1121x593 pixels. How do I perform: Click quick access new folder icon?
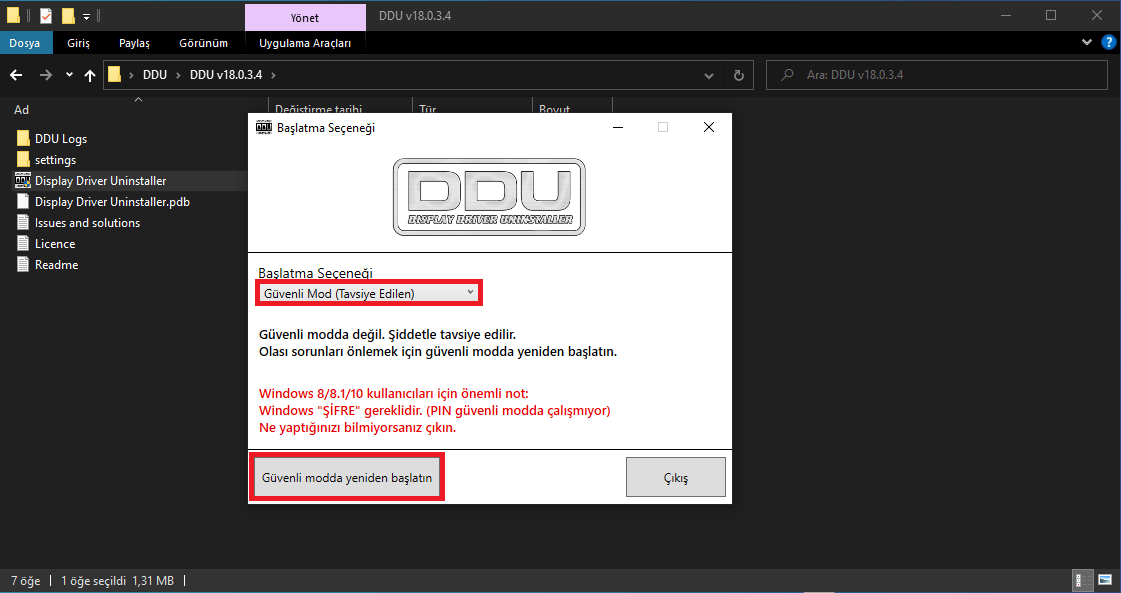pos(68,15)
